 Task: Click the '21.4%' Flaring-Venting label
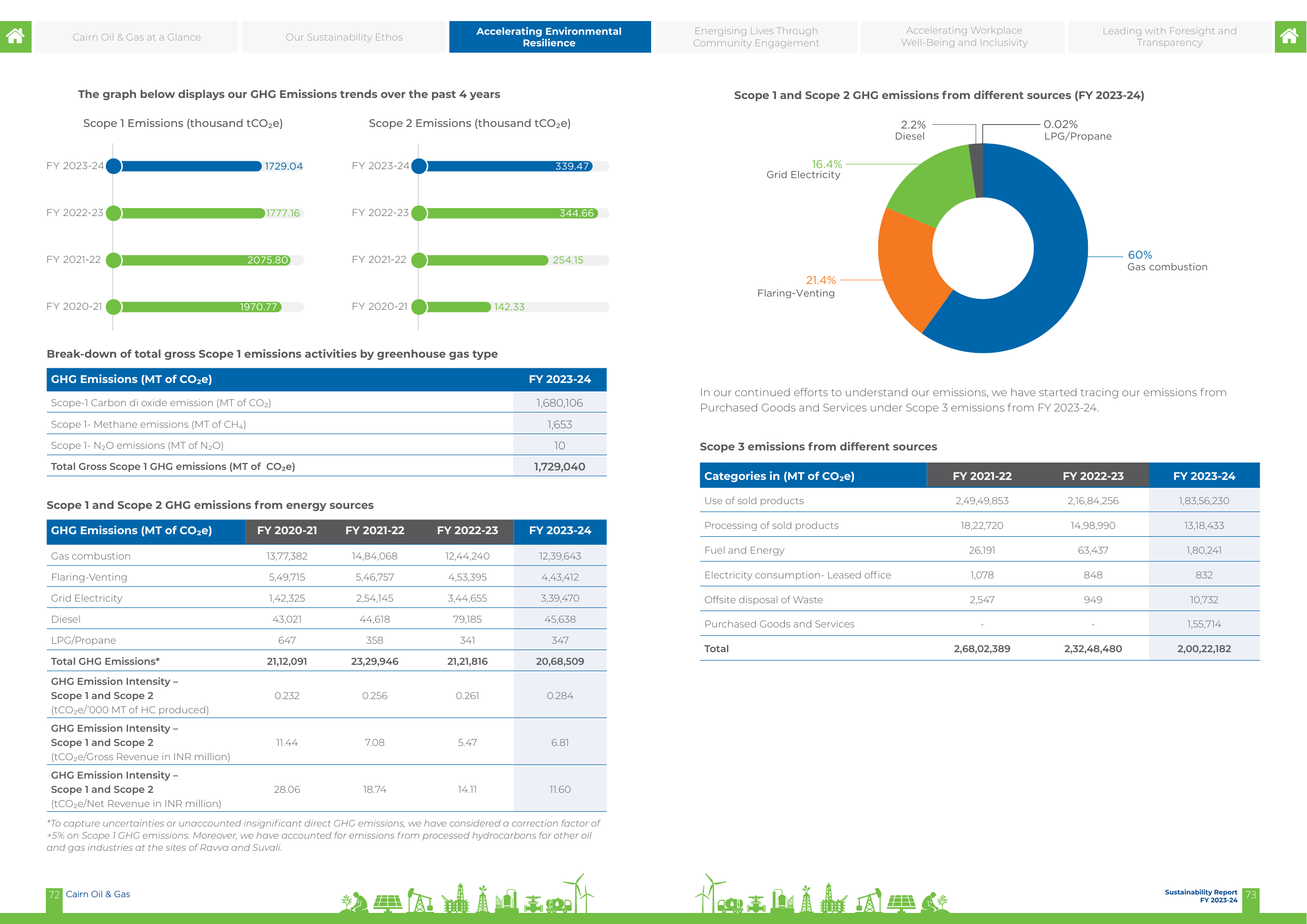820,280
